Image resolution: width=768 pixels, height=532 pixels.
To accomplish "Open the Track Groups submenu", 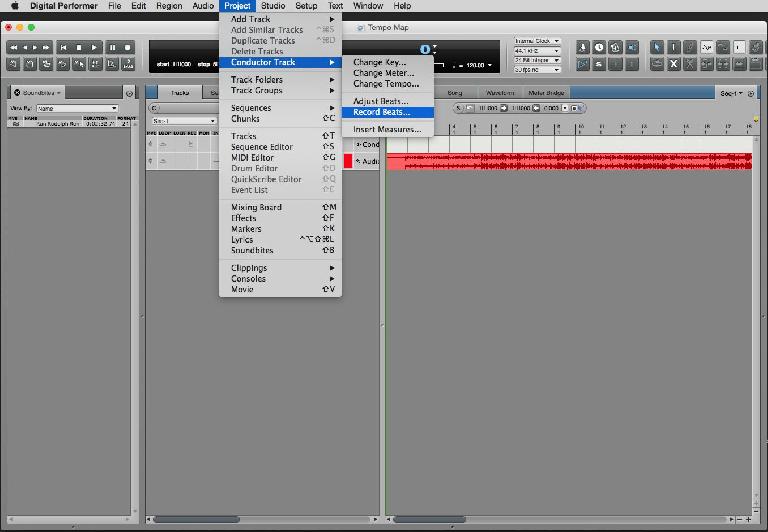I will (280, 91).
